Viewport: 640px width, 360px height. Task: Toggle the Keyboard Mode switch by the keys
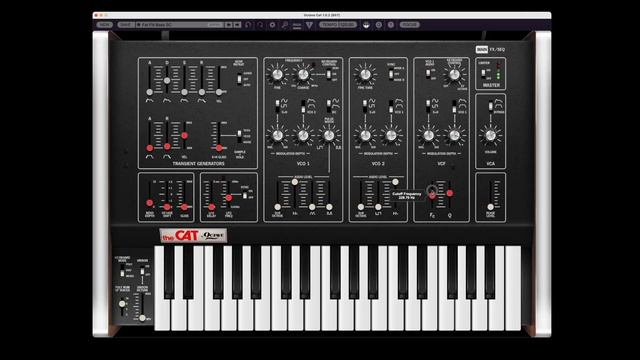pyautogui.click(x=122, y=271)
